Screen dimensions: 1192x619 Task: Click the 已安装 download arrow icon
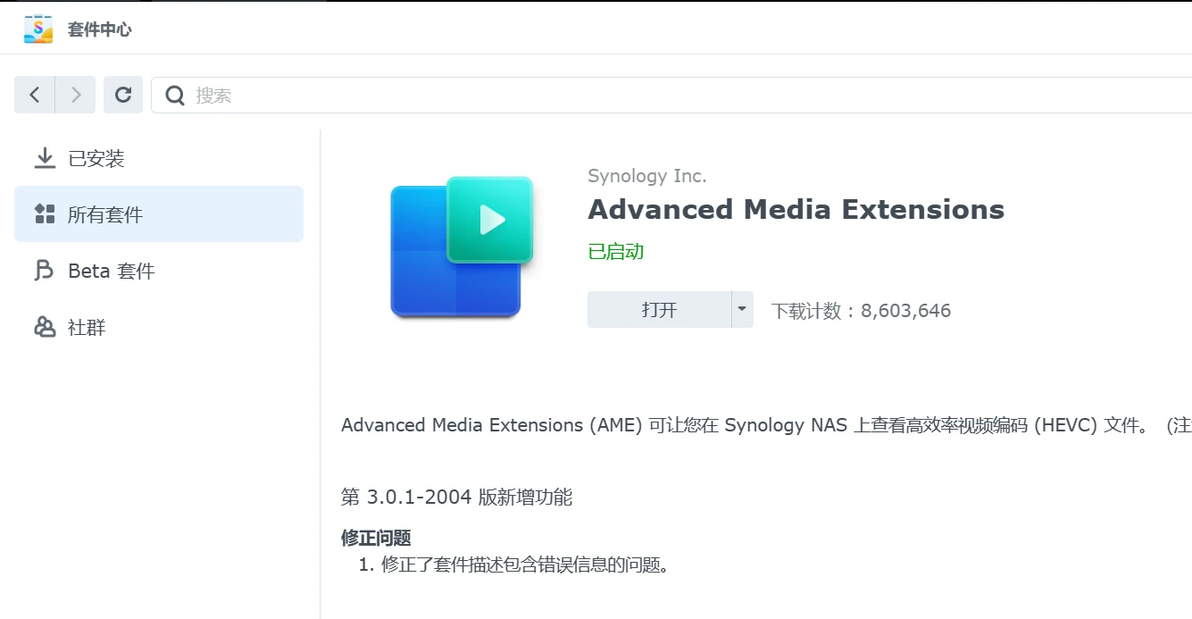point(45,157)
